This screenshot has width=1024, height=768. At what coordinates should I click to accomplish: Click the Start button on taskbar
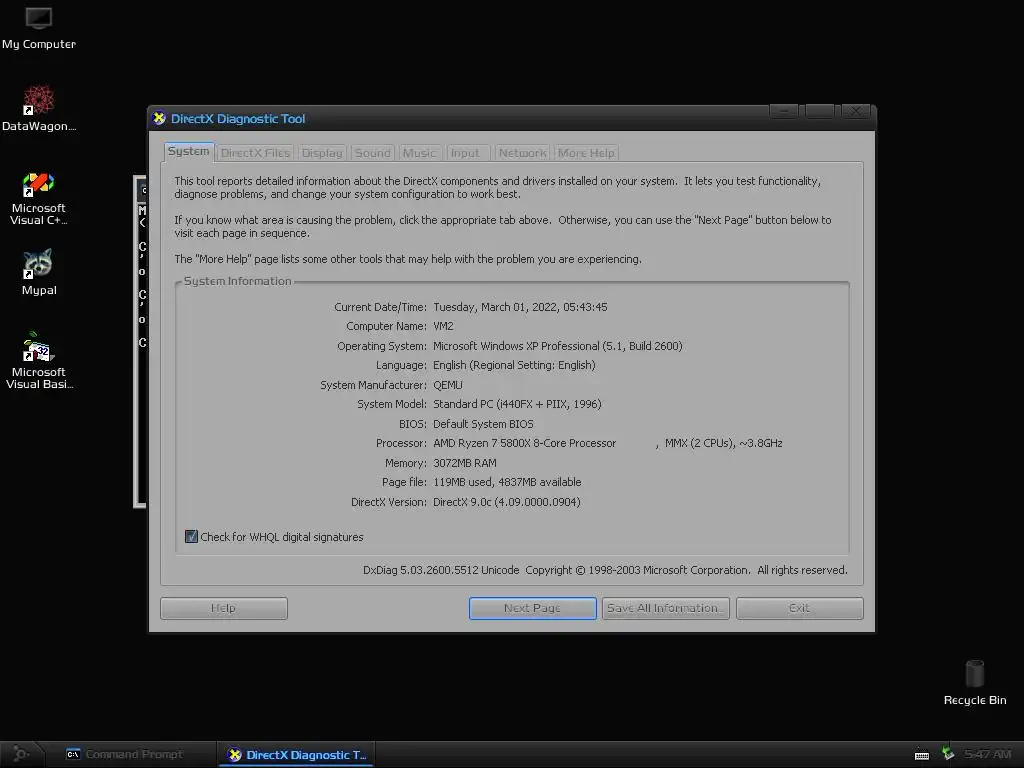tap(21, 754)
